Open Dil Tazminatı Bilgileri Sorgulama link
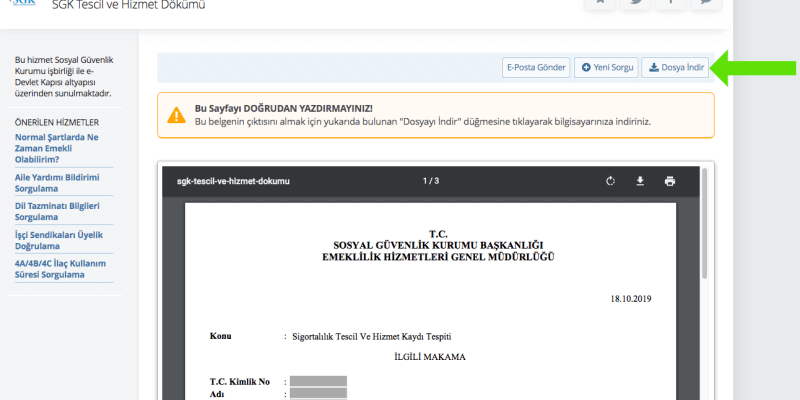 [57, 212]
